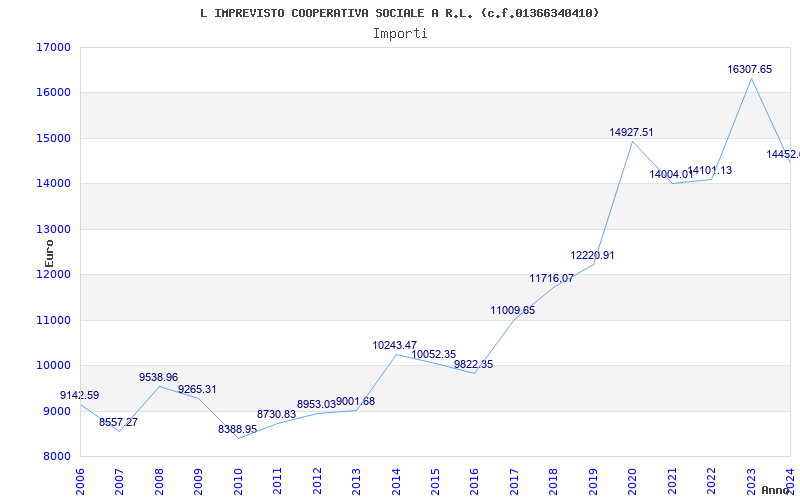Click the data label 8730.83
This screenshot has width=800, height=500.
click(x=276, y=414)
